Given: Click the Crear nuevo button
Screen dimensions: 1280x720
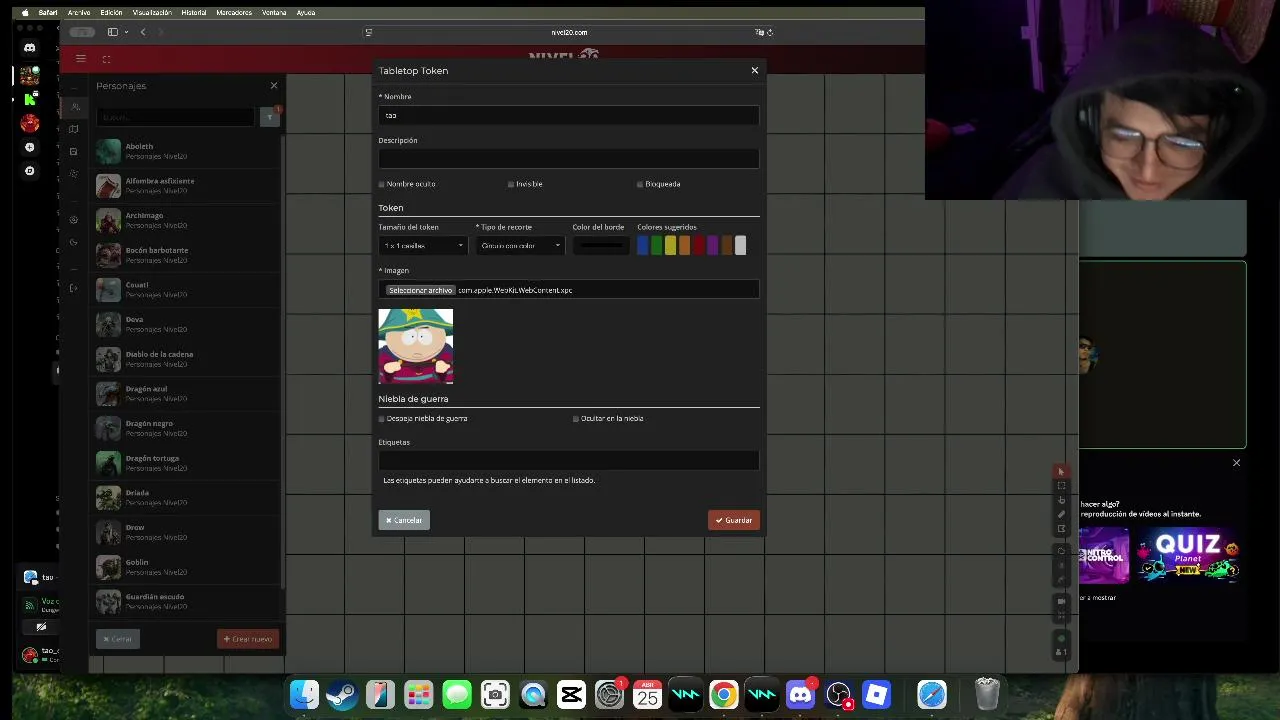Looking at the screenshot, I should [x=248, y=639].
